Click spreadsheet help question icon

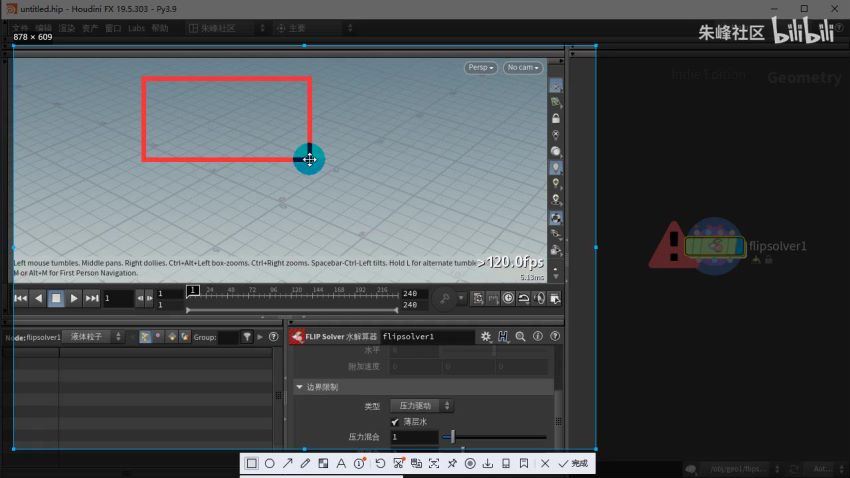pyautogui.click(x=274, y=337)
